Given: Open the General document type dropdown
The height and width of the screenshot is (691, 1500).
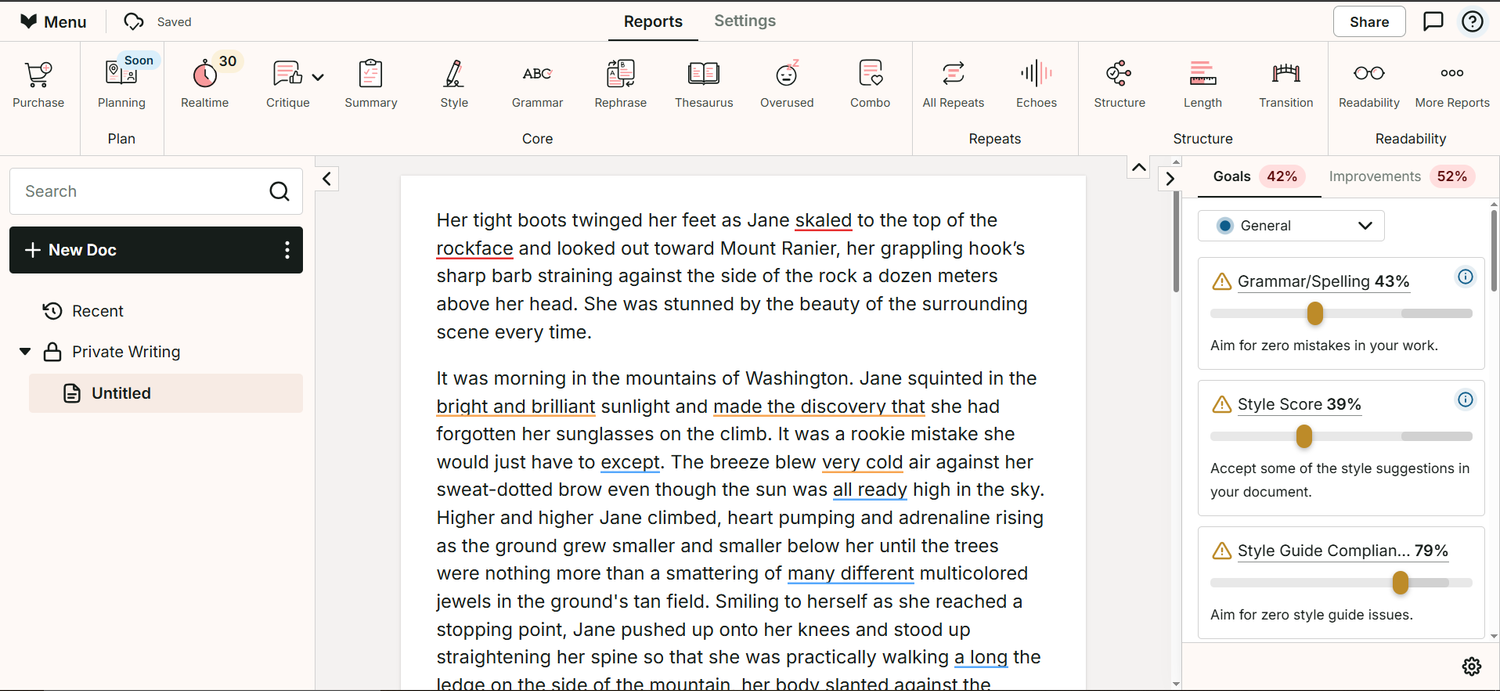Looking at the screenshot, I should coord(1291,226).
